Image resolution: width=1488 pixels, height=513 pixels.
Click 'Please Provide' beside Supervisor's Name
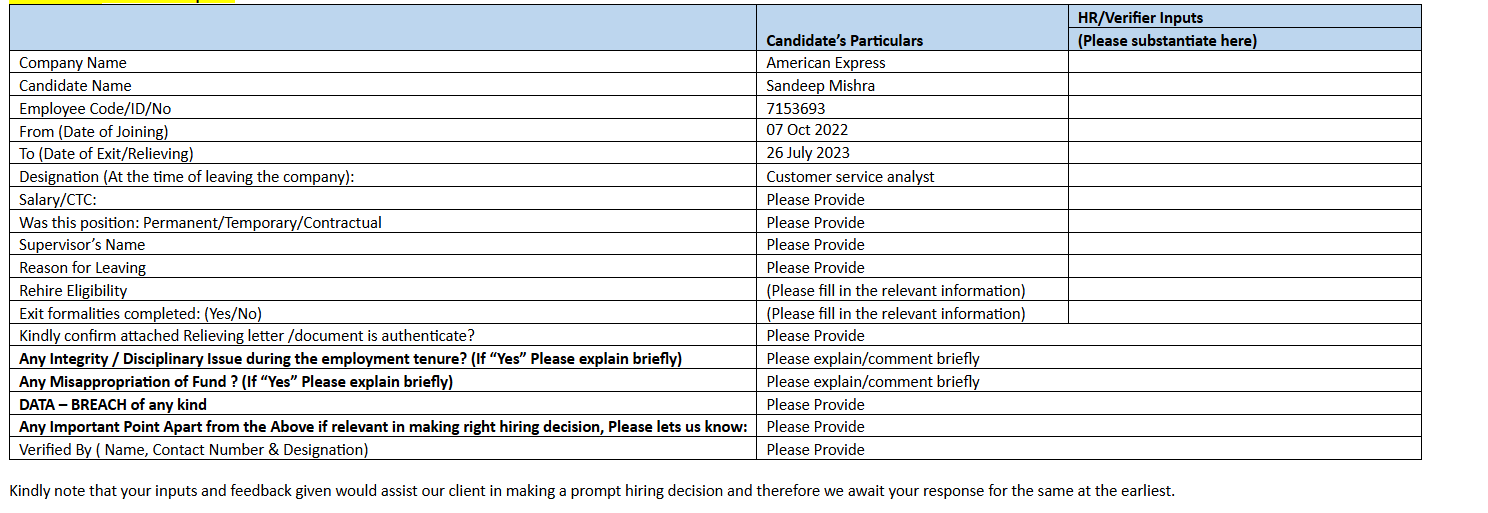(x=815, y=245)
